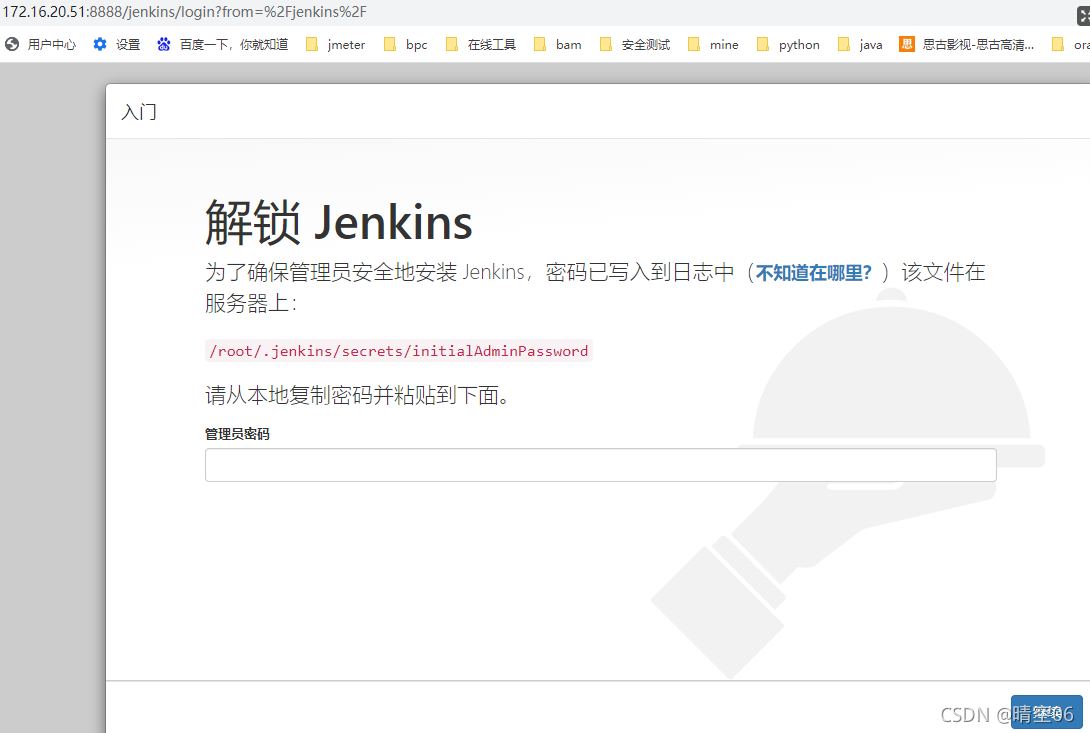The width and height of the screenshot is (1090, 733).
Task: Click the 百度一下，你就知道 bookmark label
Action: [234, 45]
